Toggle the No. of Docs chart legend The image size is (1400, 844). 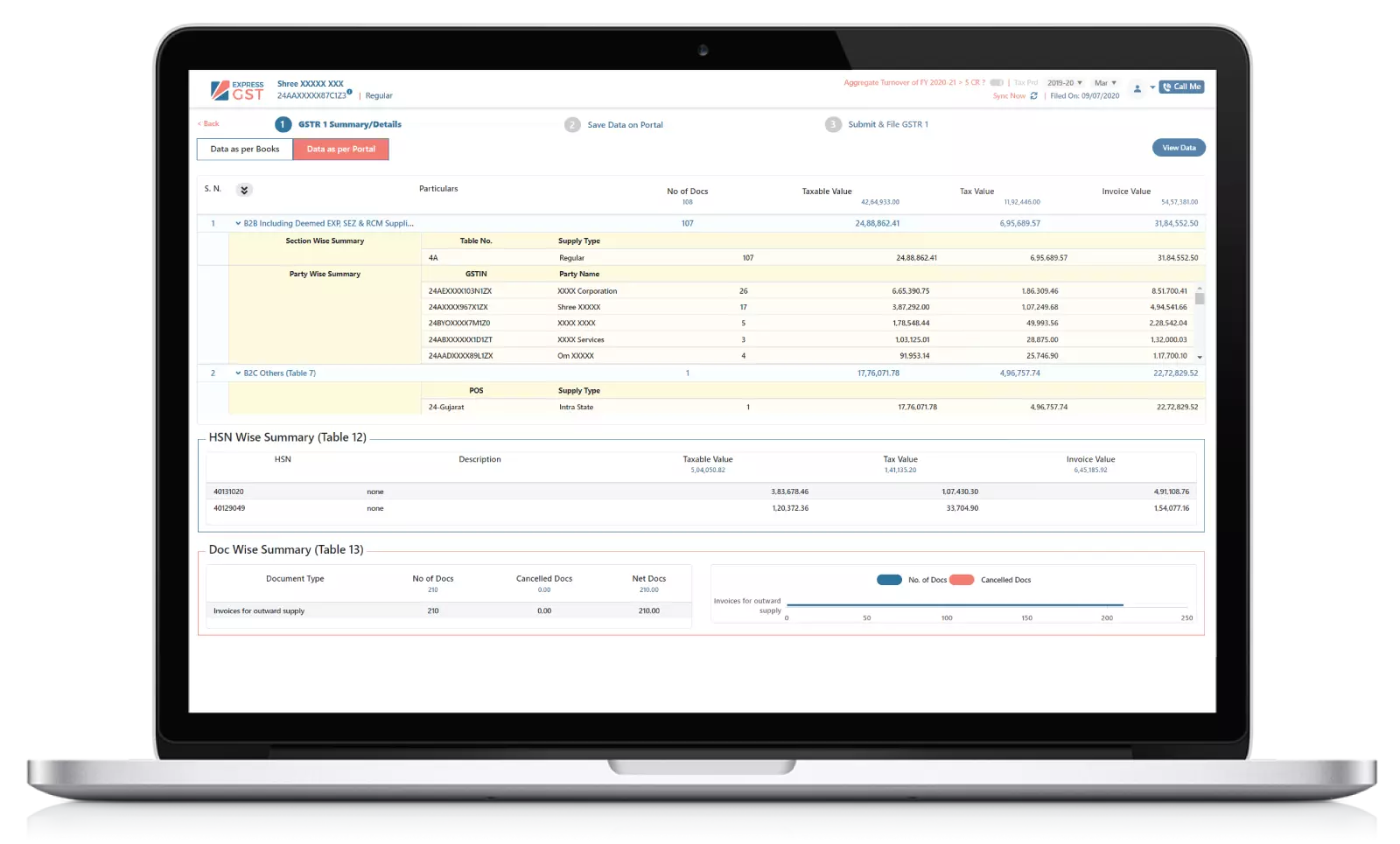click(889, 580)
